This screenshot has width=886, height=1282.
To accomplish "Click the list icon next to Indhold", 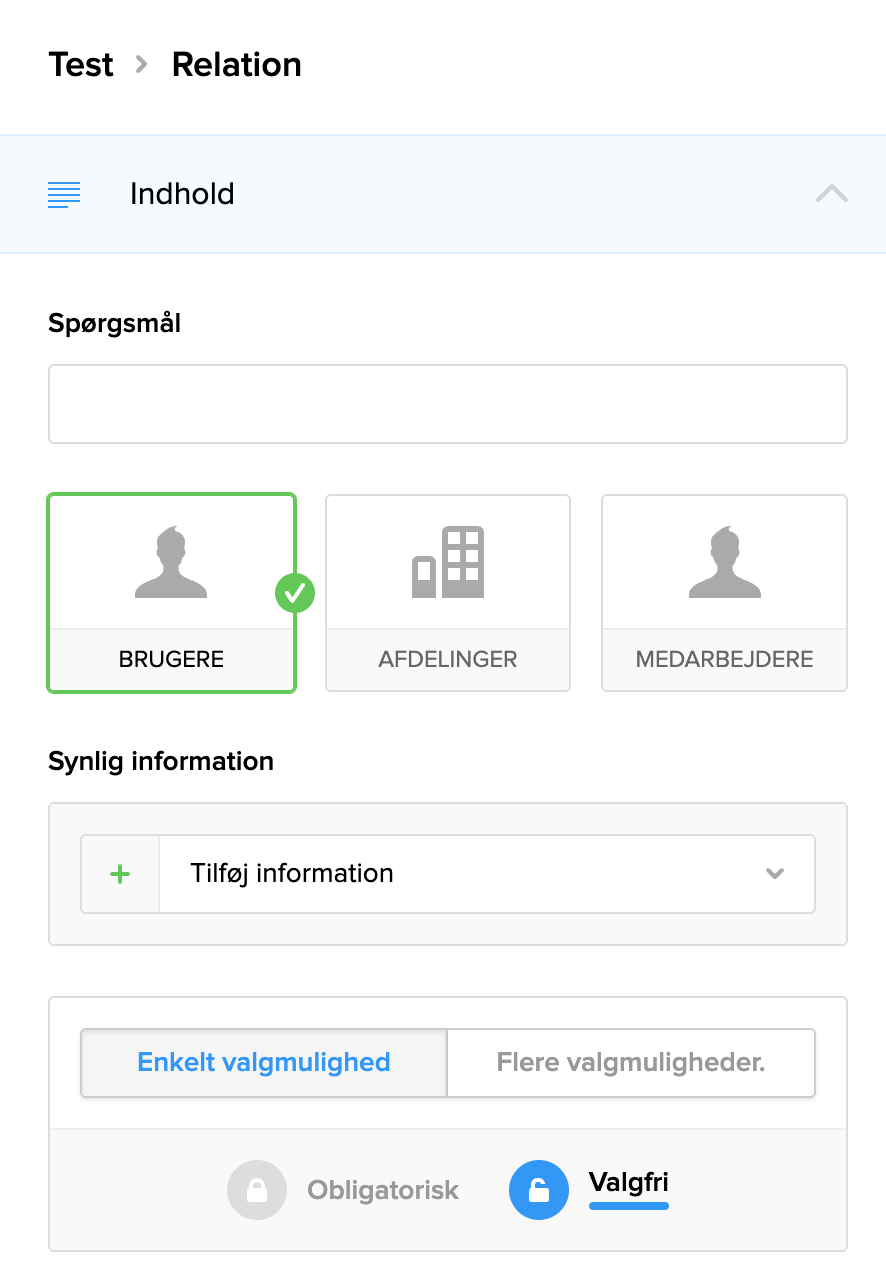I will [x=63, y=194].
